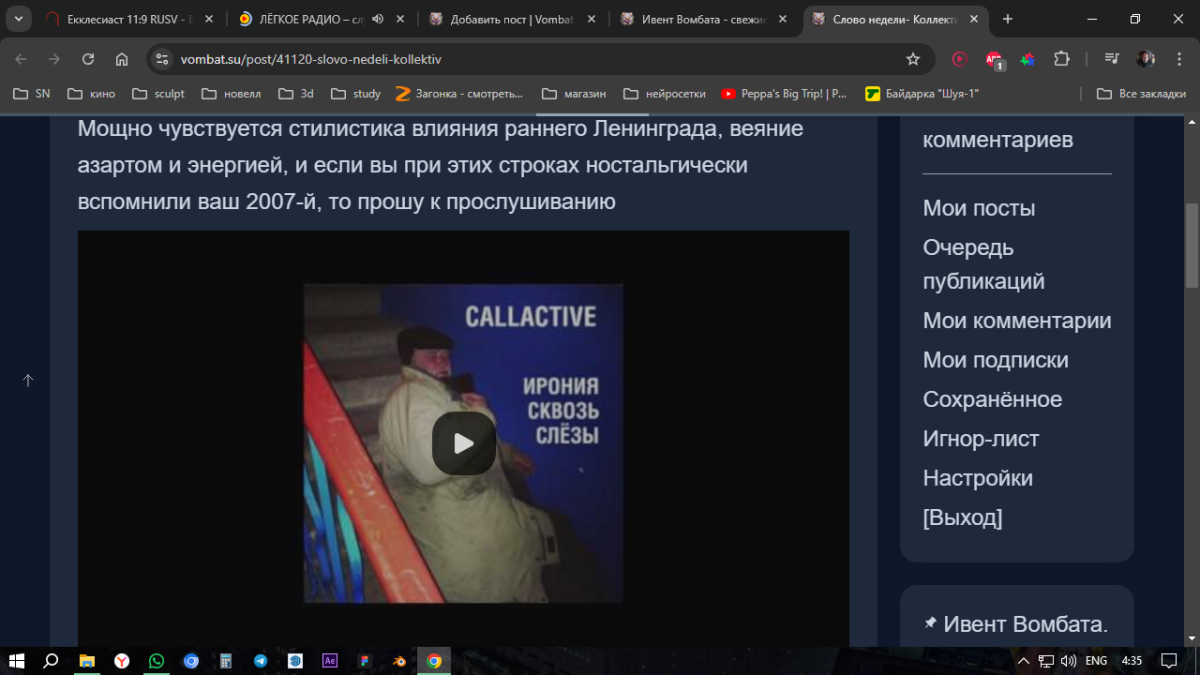
Task: Open the Байдарка Шуя-1 bookmark
Action: 922,94
